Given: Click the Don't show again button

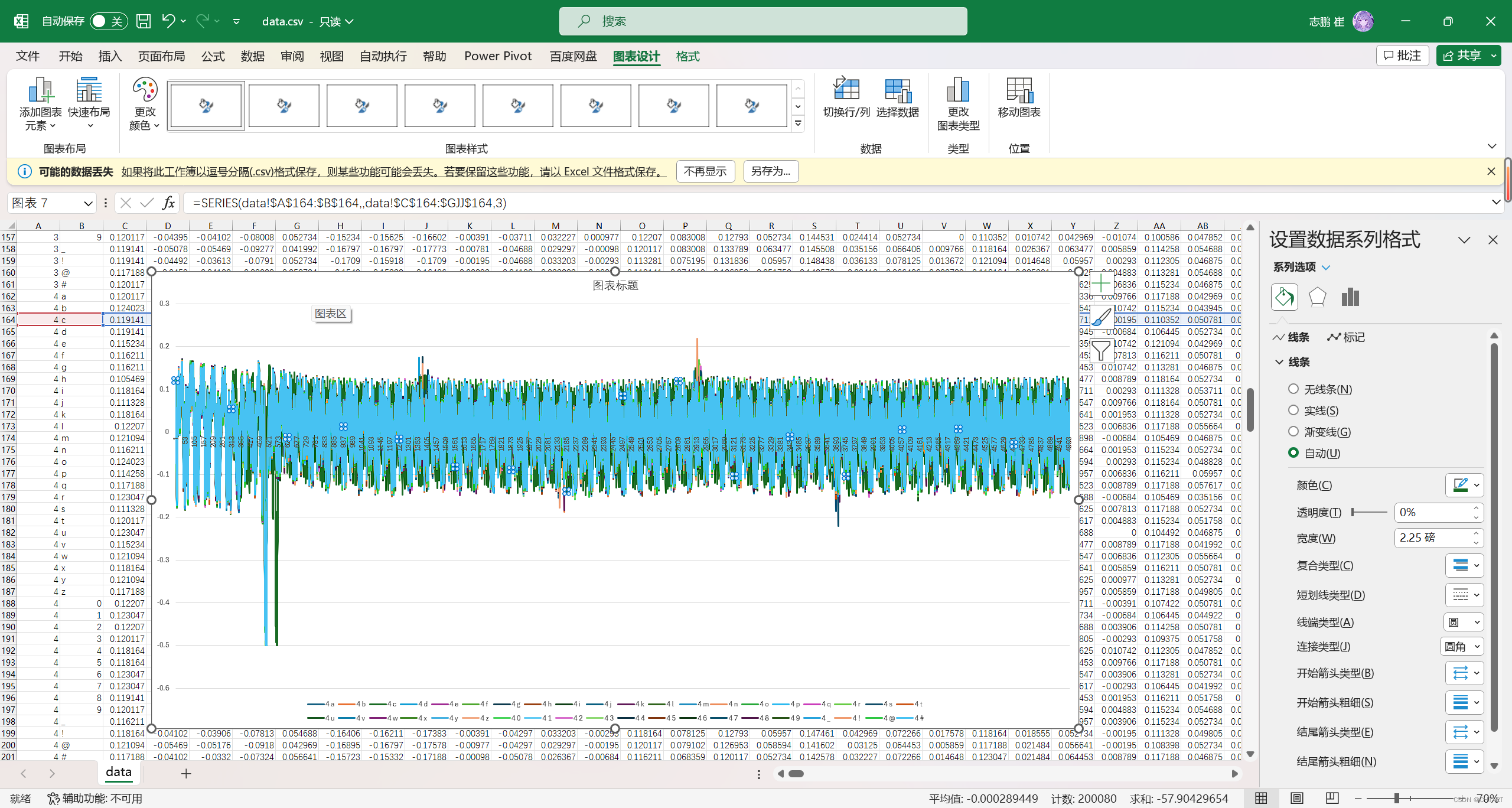Looking at the screenshot, I should coord(705,171).
